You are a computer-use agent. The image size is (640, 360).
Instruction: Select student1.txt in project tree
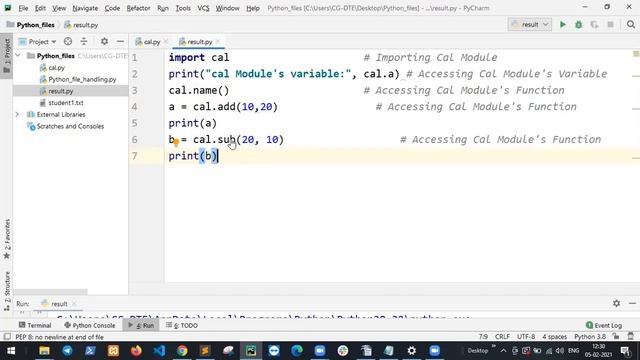coord(66,102)
